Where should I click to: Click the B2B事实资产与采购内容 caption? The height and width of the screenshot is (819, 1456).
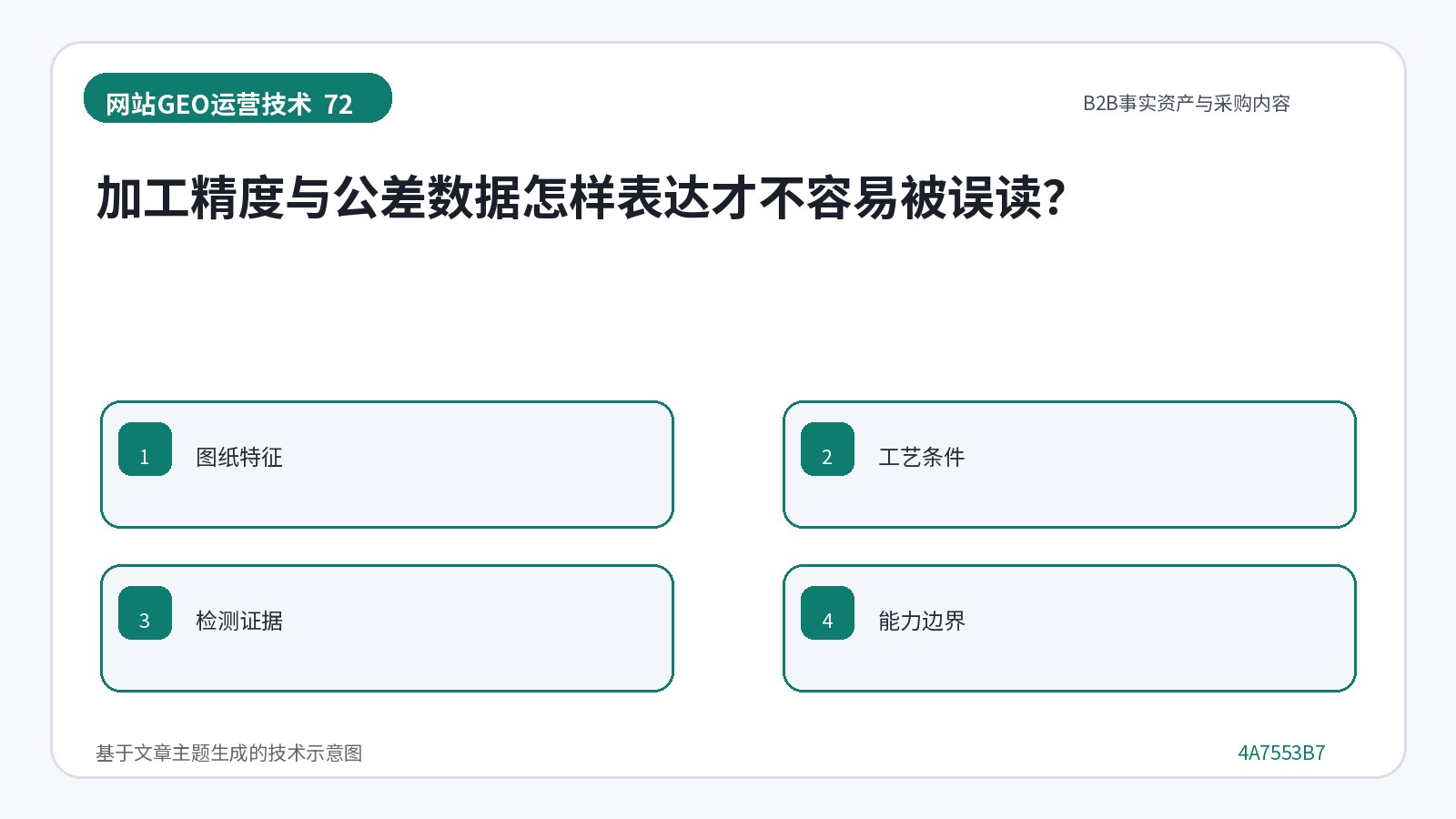pos(1186,104)
